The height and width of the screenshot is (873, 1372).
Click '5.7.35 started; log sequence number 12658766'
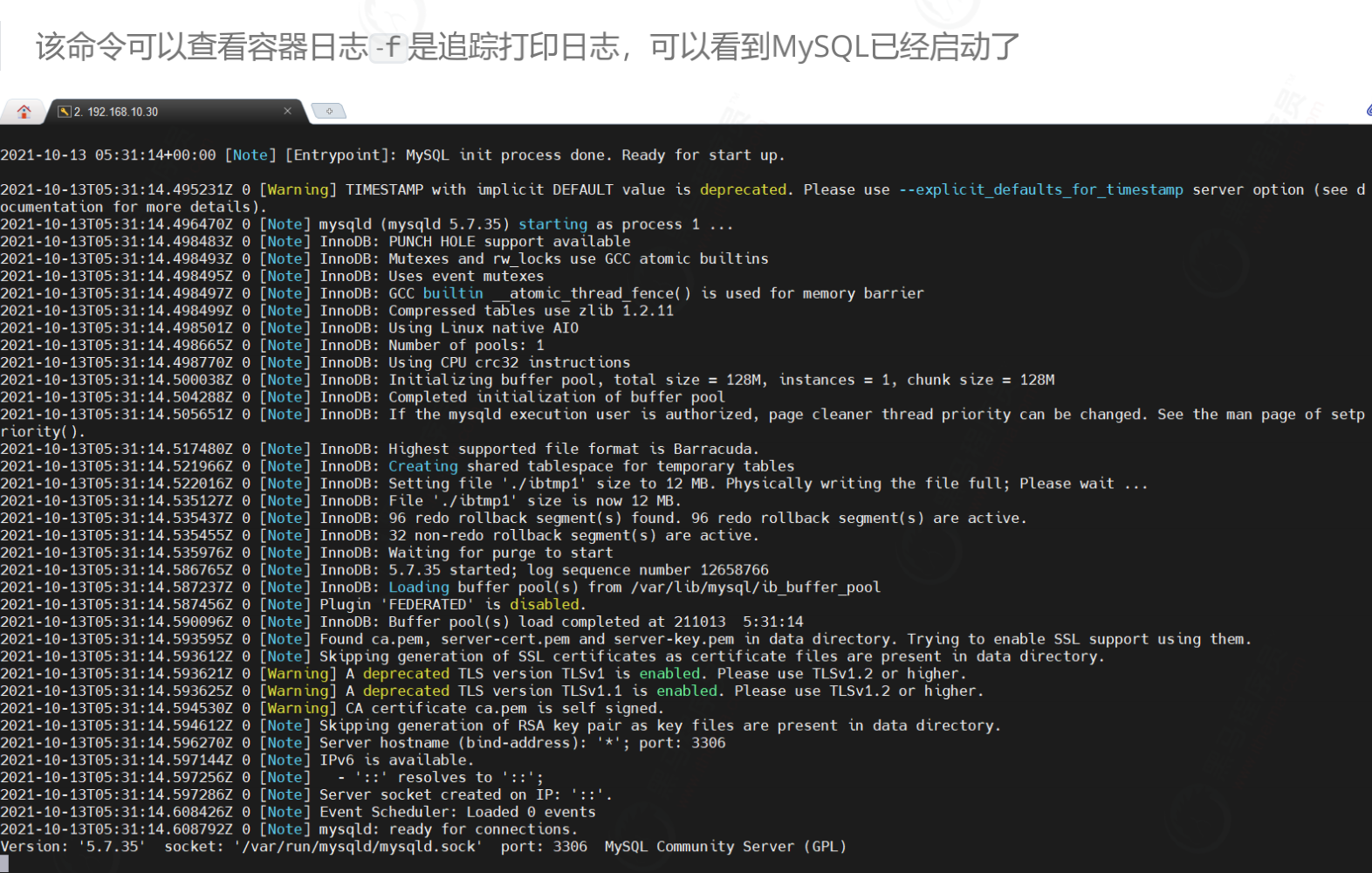click(578, 570)
